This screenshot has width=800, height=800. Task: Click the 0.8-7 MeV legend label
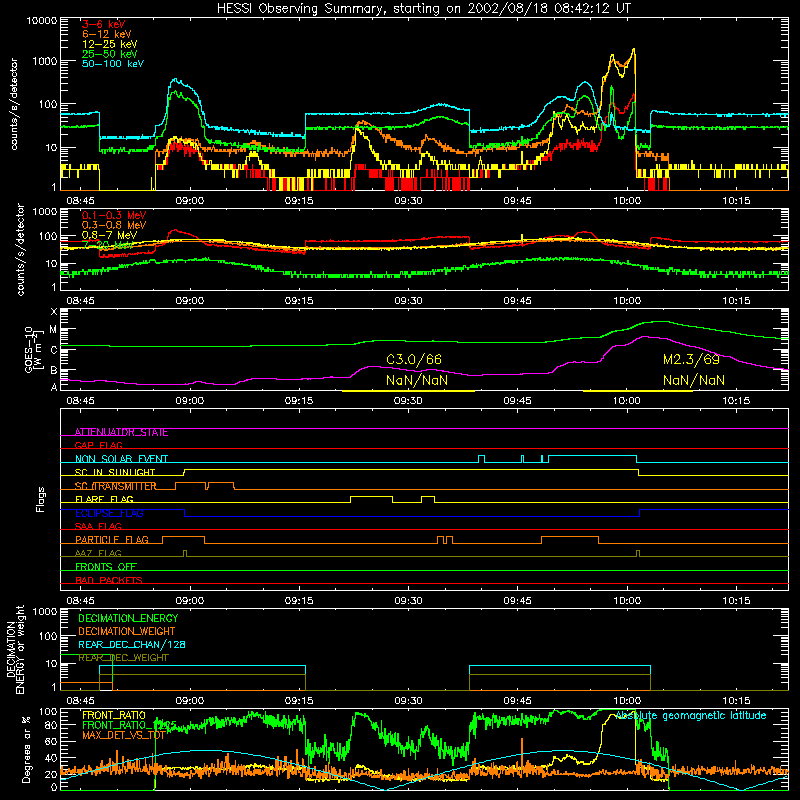tap(109, 235)
